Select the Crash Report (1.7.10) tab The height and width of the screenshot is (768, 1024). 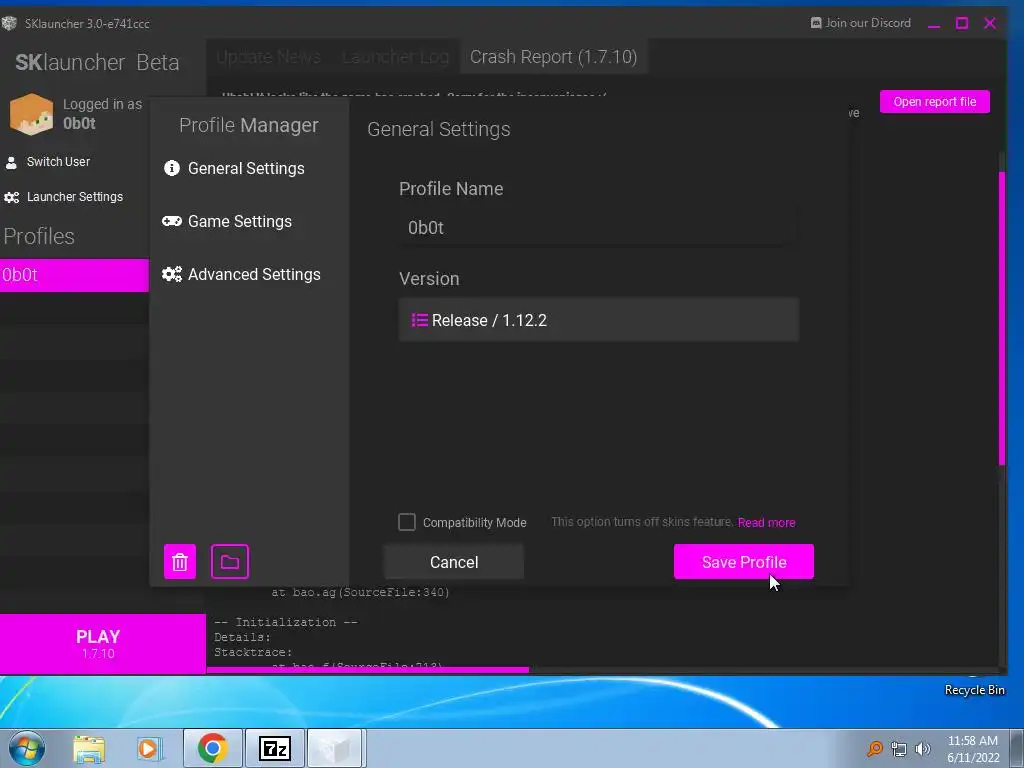point(554,57)
